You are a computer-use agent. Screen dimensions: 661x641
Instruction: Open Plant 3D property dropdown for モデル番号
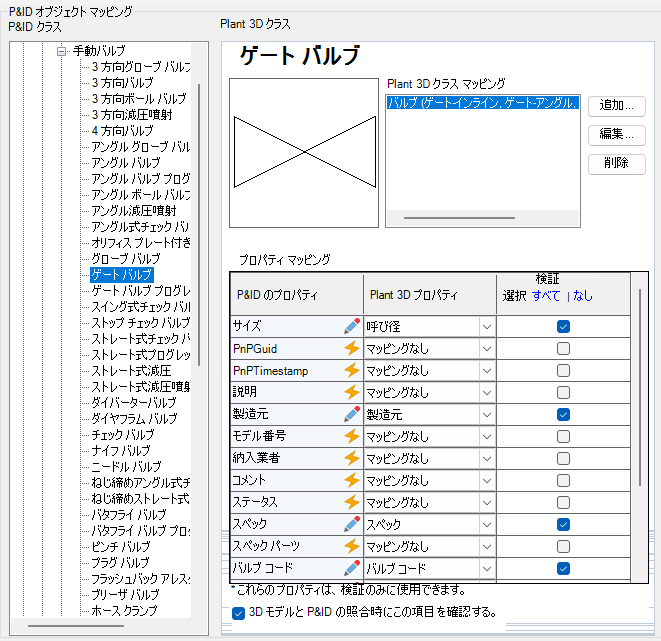coord(487,437)
